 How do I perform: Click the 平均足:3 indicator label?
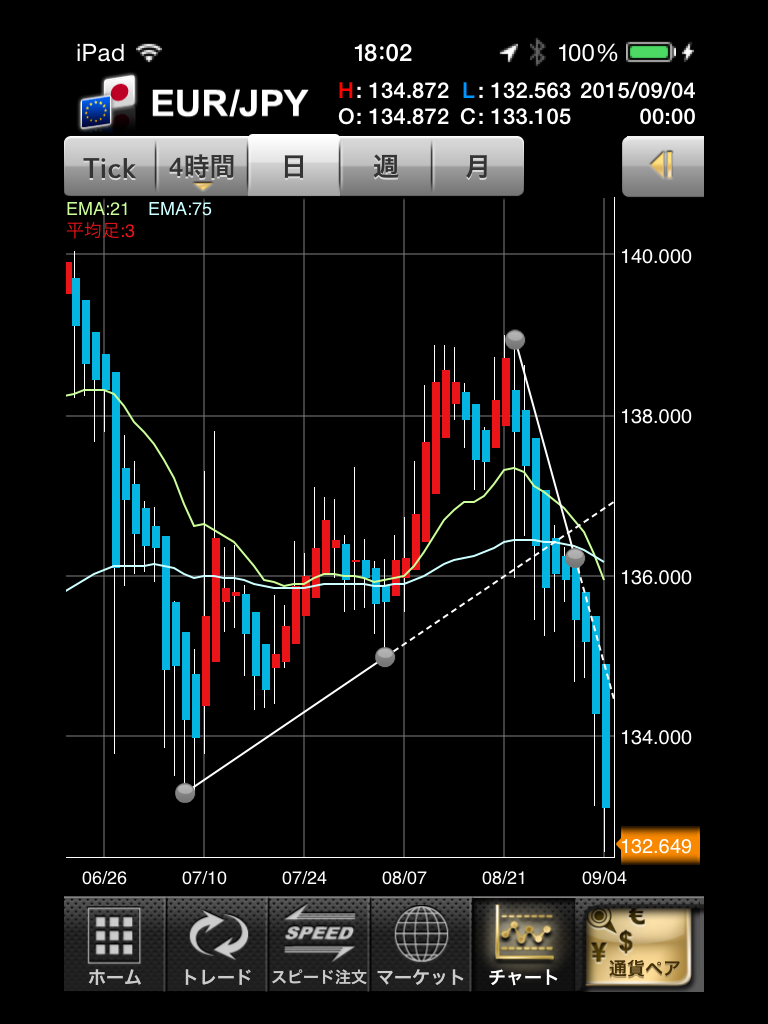pos(101,230)
